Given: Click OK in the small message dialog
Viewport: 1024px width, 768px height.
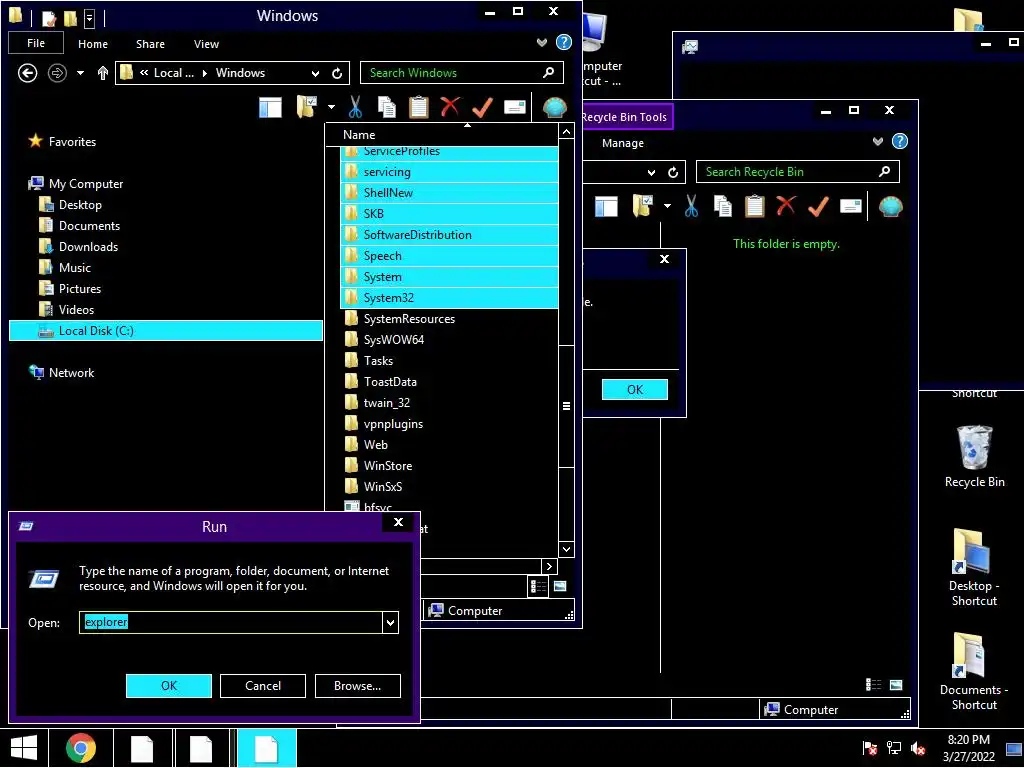Looking at the screenshot, I should pos(635,390).
